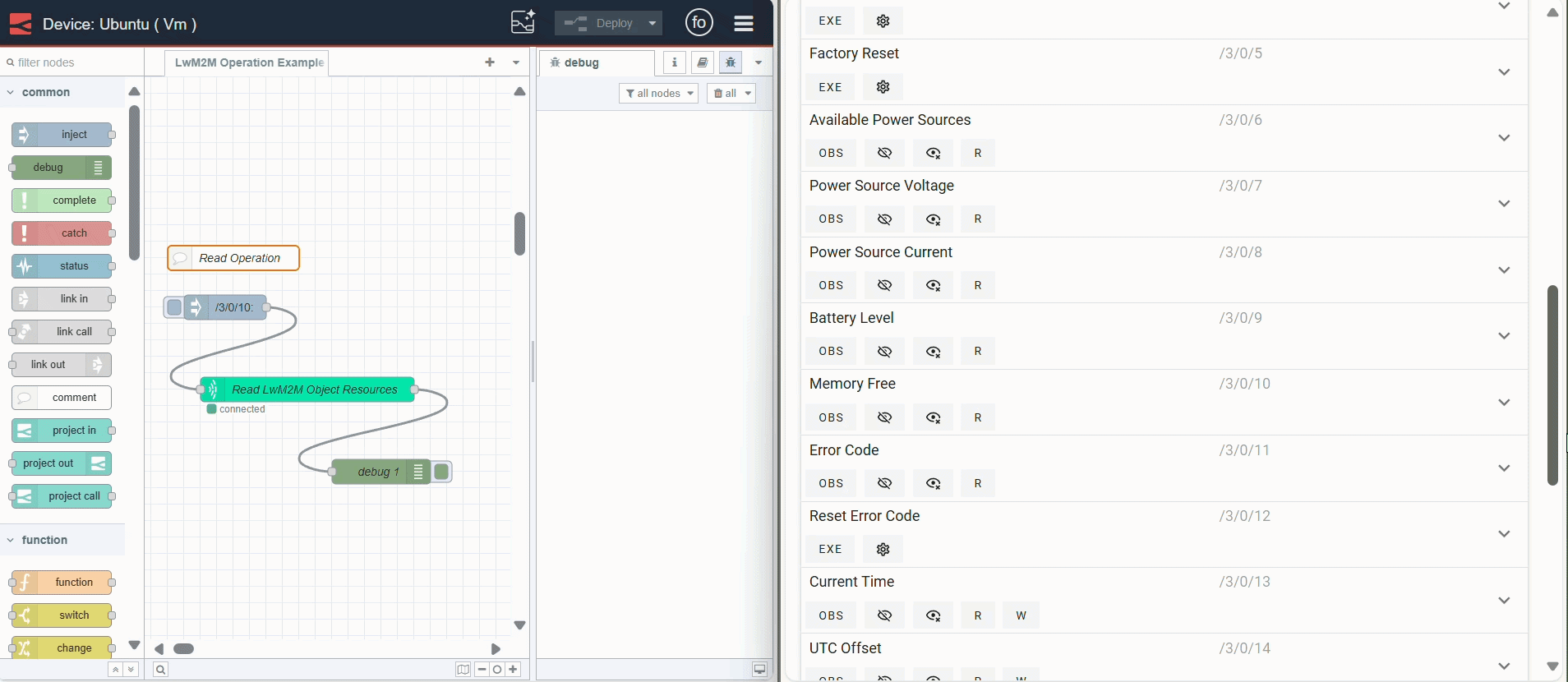Viewport: 1568px width, 682px height.
Task: Click the resource list vertical scrollbar
Action: click(1552, 385)
